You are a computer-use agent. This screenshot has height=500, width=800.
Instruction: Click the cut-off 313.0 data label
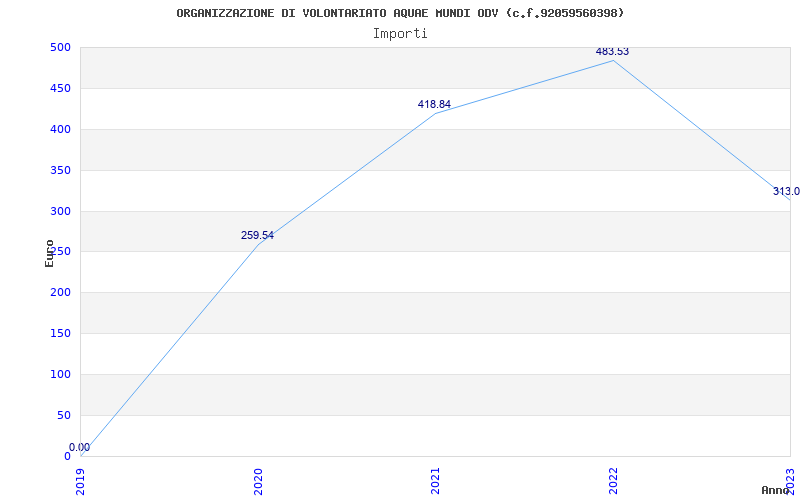[786, 191]
